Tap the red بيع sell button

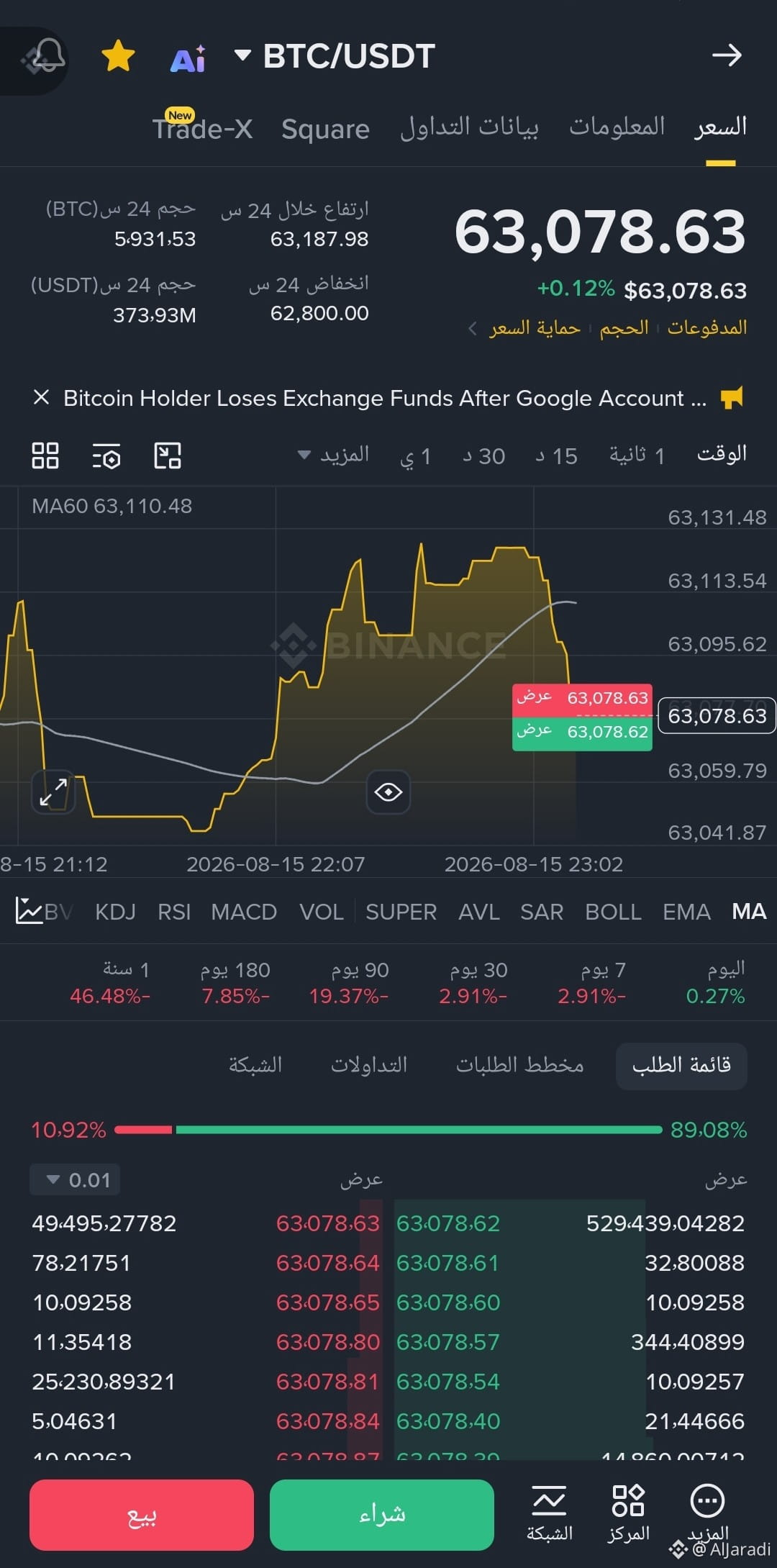(142, 1515)
